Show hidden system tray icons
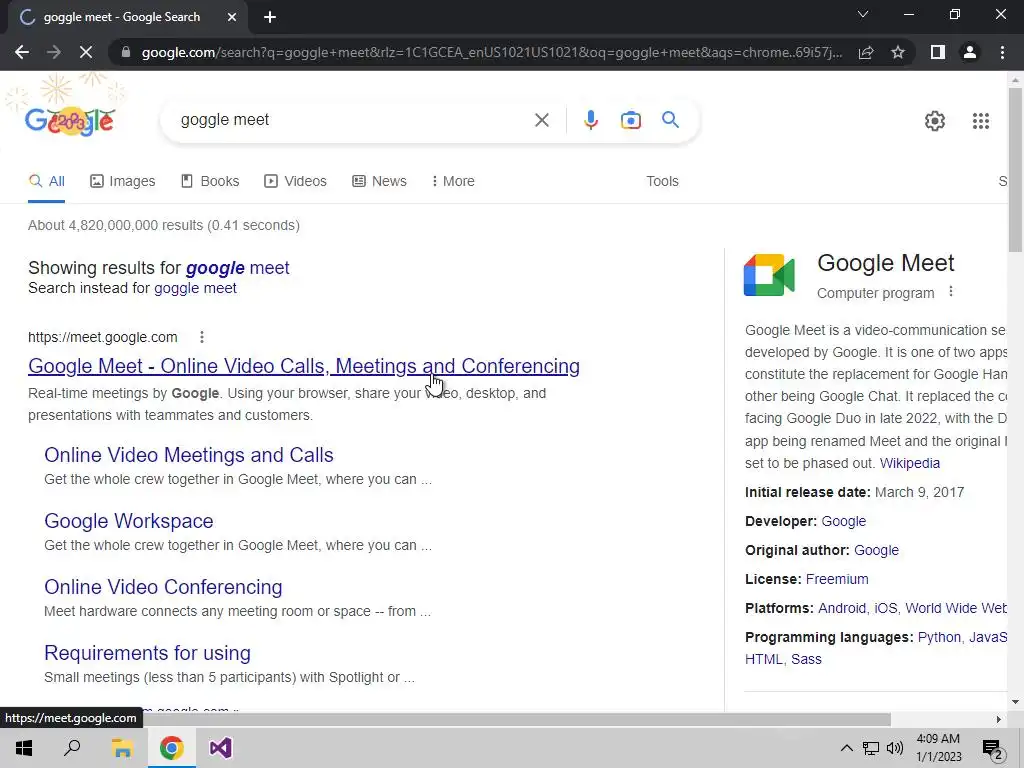 (x=846, y=748)
